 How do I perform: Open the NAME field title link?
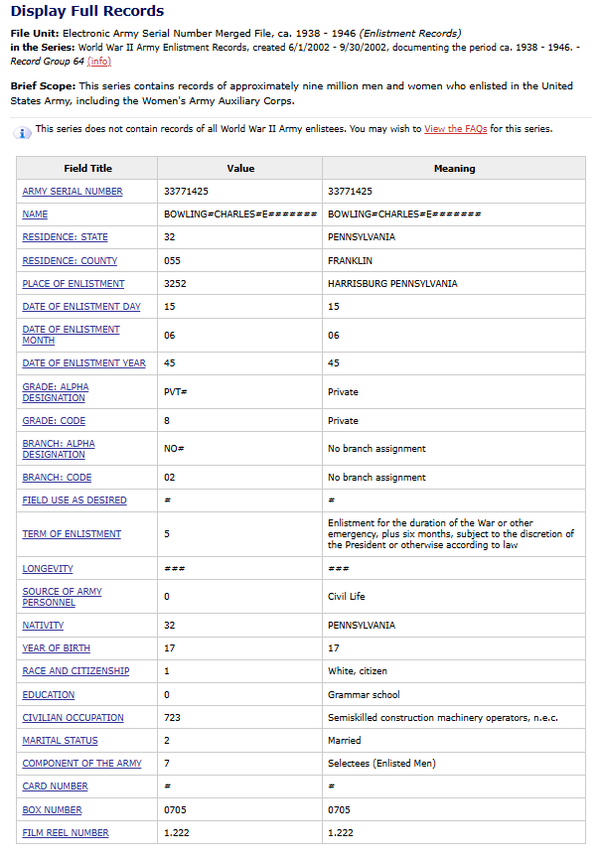tap(35, 214)
